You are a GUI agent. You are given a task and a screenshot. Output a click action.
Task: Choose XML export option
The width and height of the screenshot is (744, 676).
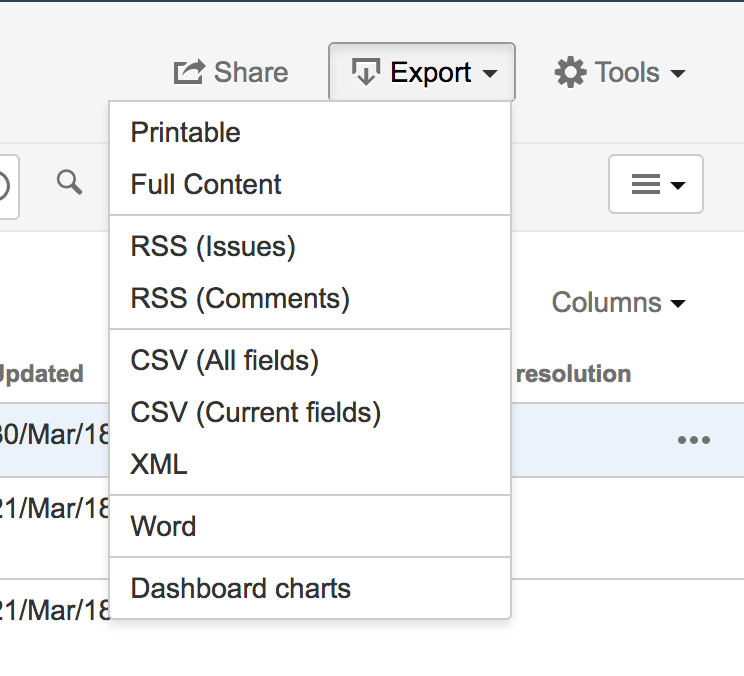pos(159,465)
